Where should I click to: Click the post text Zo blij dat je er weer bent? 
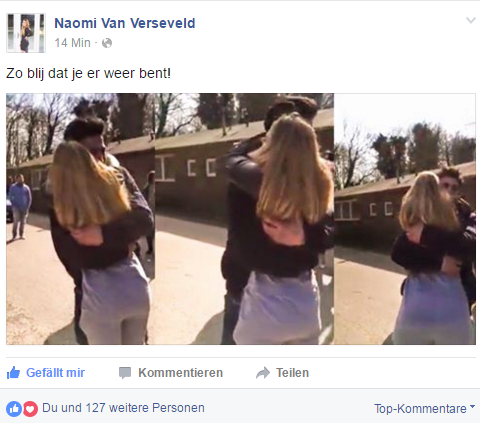pyautogui.click(x=88, y=73)
